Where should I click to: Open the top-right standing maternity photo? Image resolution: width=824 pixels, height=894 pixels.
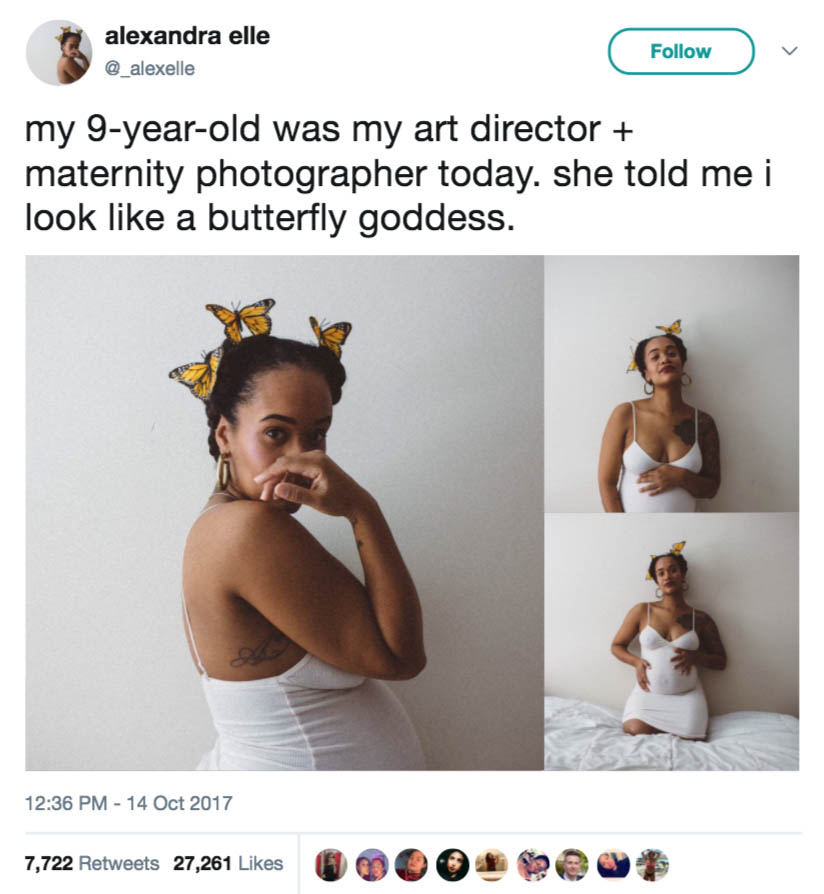pyautogui.click(x=671, y=383)
